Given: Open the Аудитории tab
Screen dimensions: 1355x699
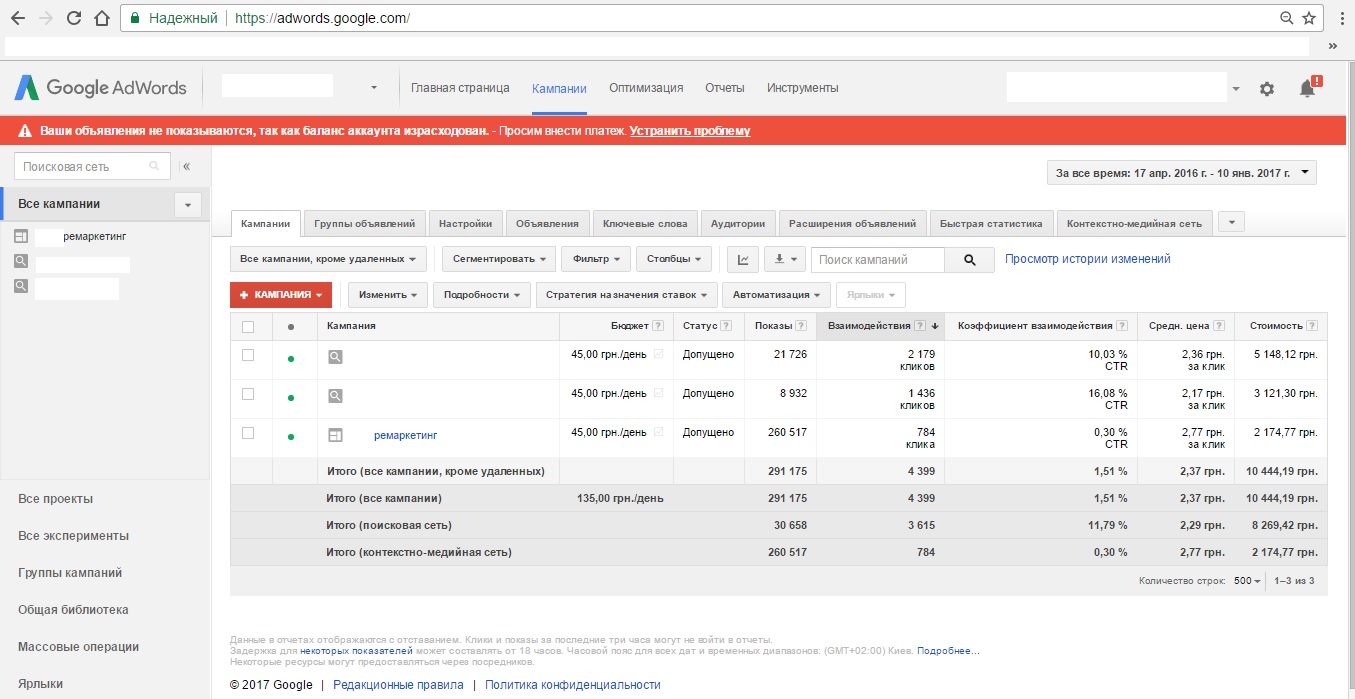Looking at the screenshot, I should tap(738, 224).
